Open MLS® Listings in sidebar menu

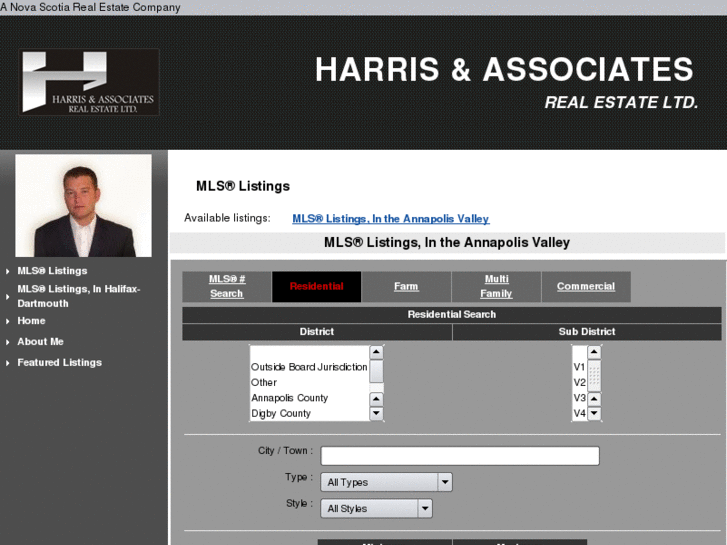pyautogui.click(x=52, y=271)
